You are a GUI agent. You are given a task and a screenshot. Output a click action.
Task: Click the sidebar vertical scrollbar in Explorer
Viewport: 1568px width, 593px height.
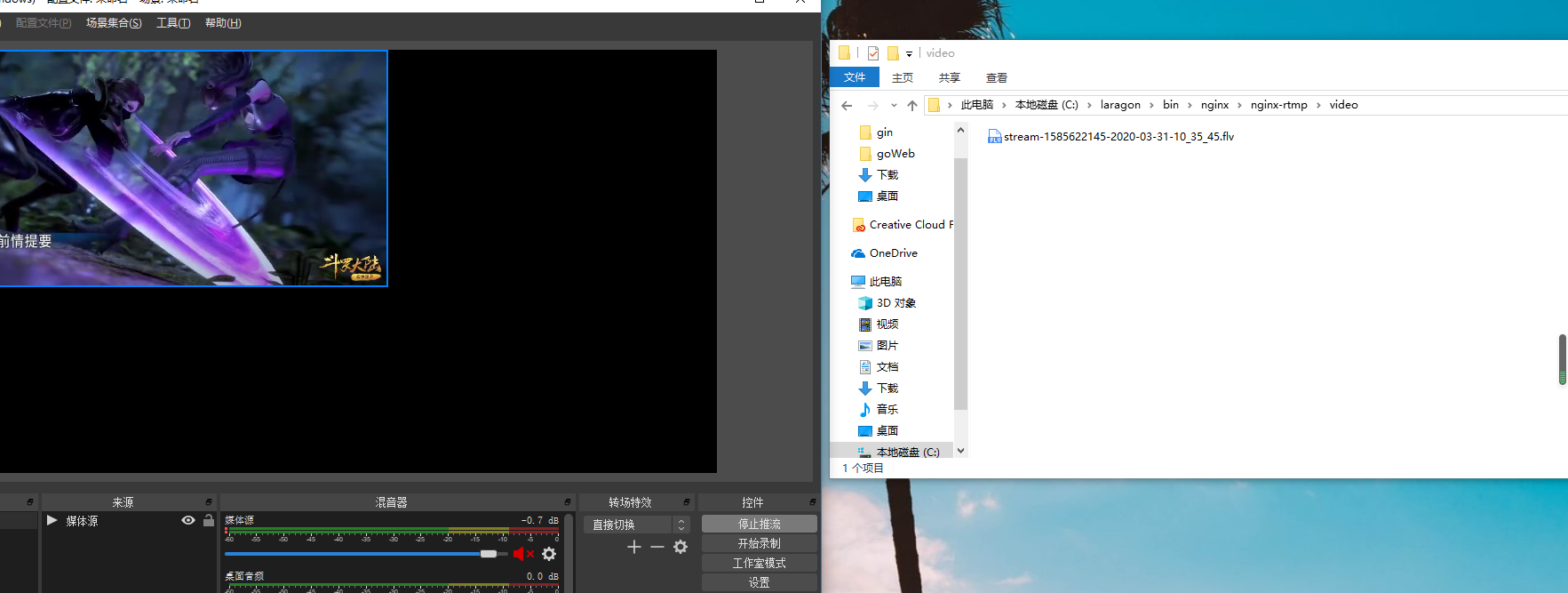pyautogui.click(x=960, y=284)
